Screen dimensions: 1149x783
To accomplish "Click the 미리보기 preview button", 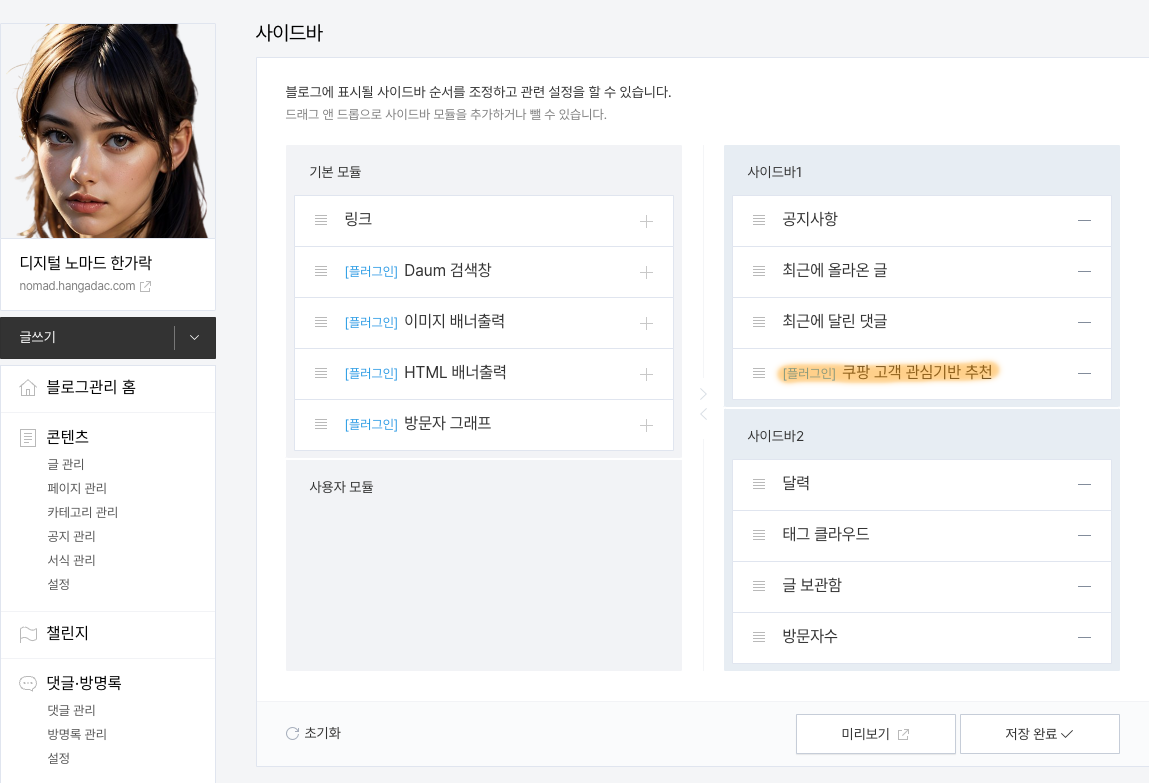I will 875,733.
